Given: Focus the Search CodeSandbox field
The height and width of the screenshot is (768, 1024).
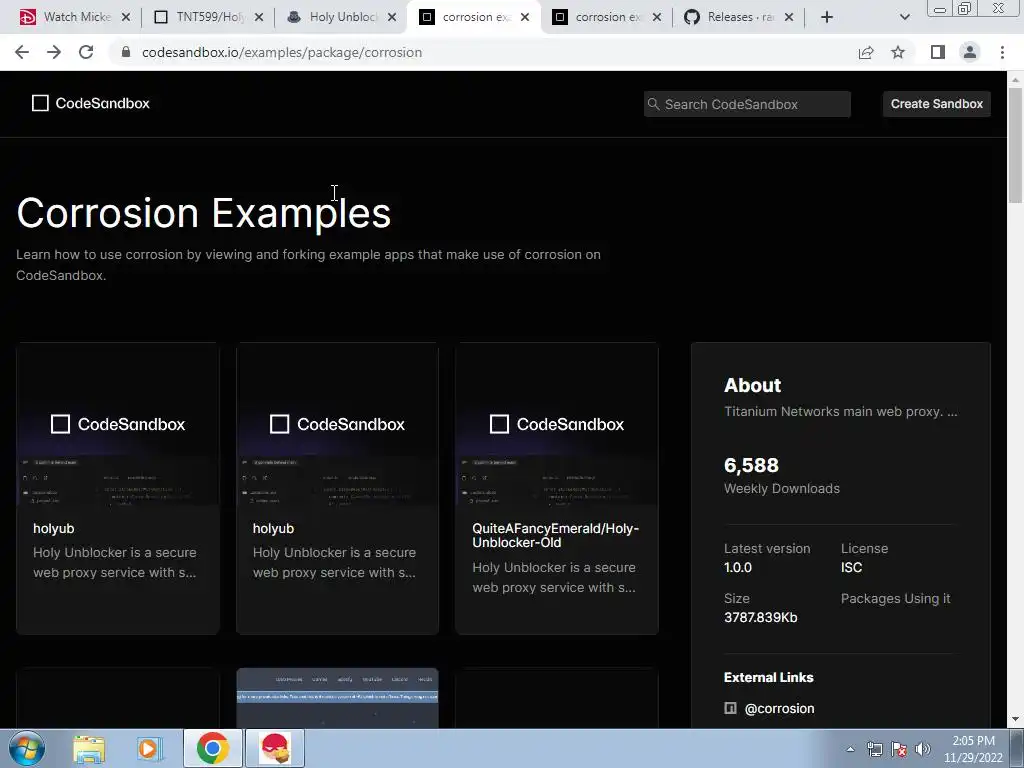Looking at the screenshot, I should [x=747, y=104].
